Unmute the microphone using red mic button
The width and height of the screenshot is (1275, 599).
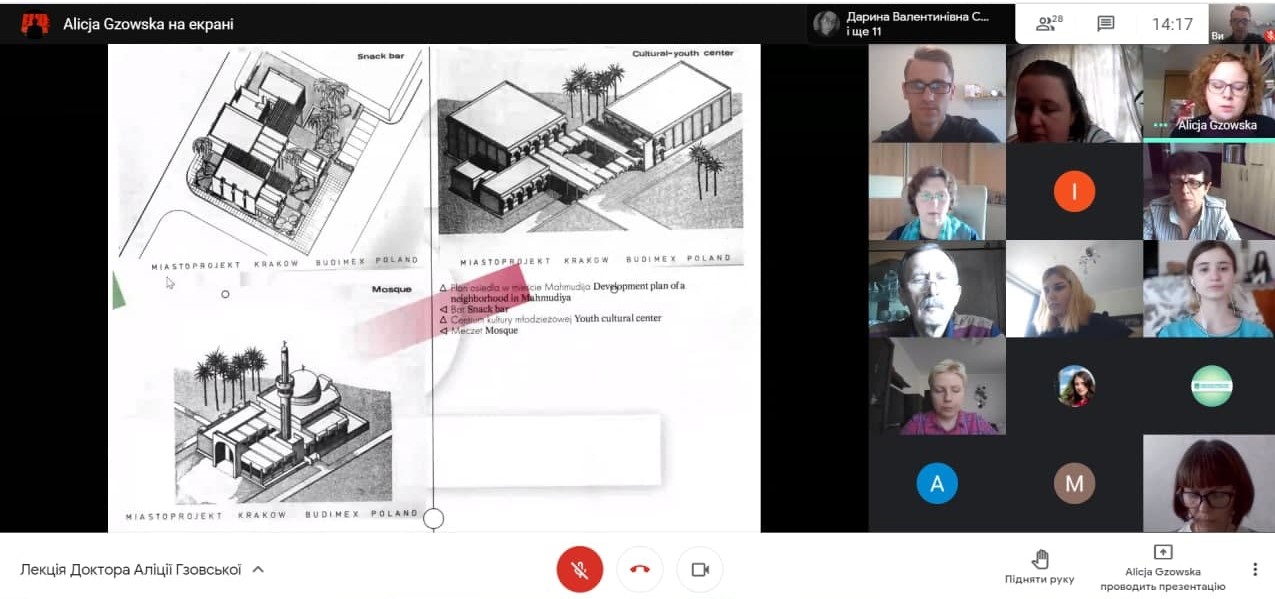[x=579, y=569]
